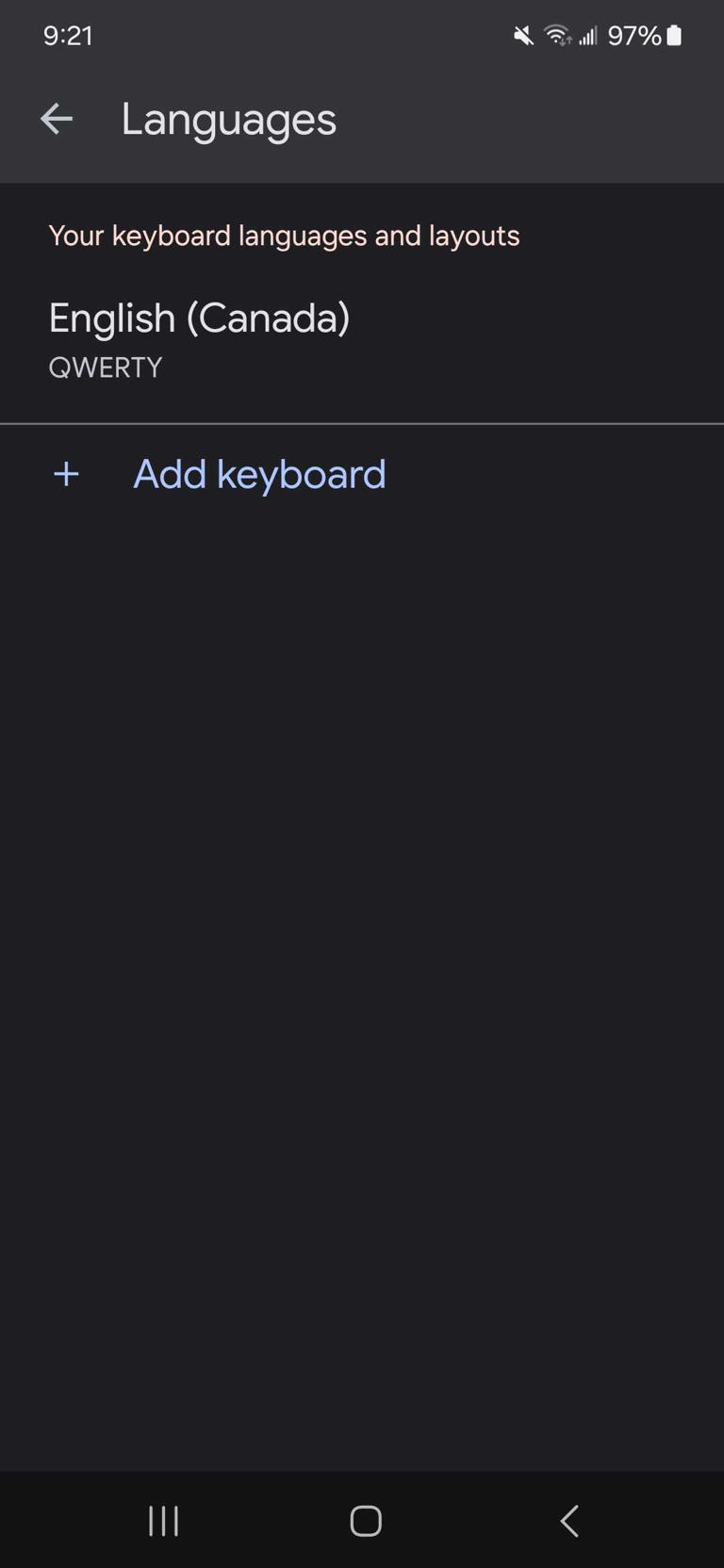The image size is (724, 1568).
Task: Tap the muted sound icon in status bar
Action: coord(523,36)
